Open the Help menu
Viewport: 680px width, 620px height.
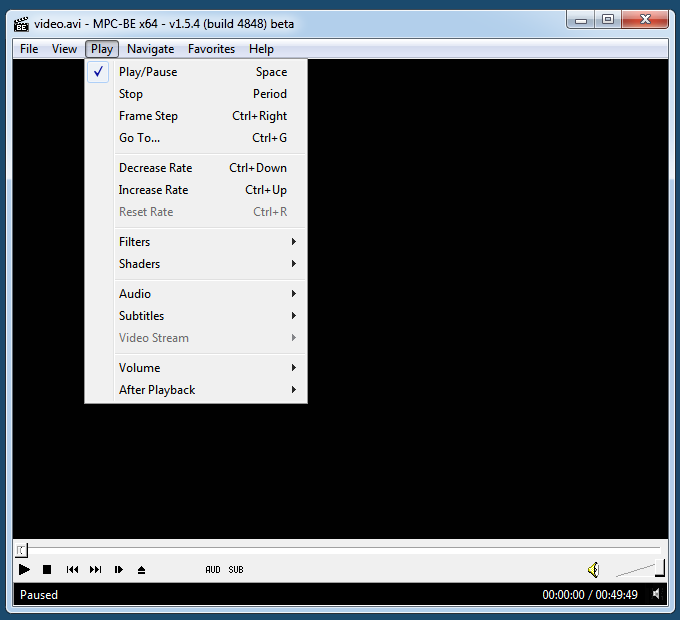tap(261, 49)
